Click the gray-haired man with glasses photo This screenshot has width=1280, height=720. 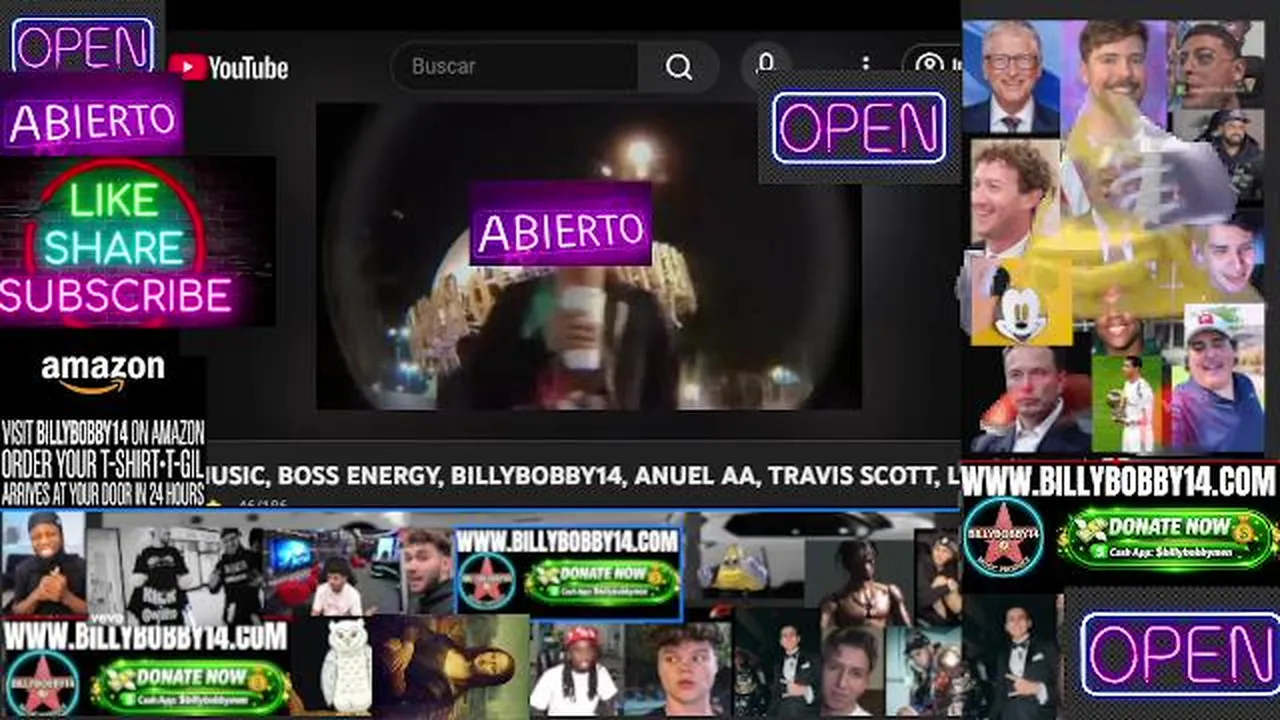coord(1010,78)
